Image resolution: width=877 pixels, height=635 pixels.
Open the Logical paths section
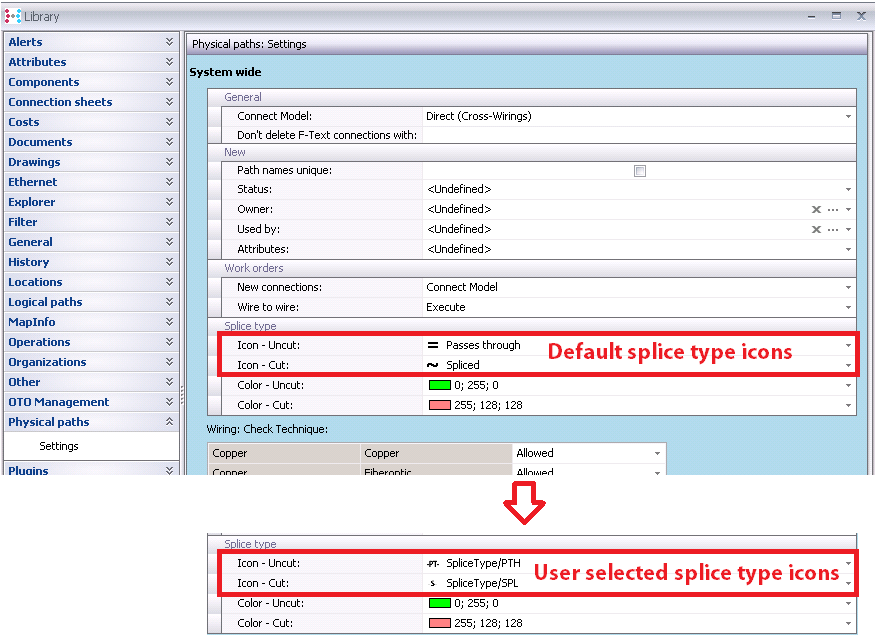click(91, 302)
